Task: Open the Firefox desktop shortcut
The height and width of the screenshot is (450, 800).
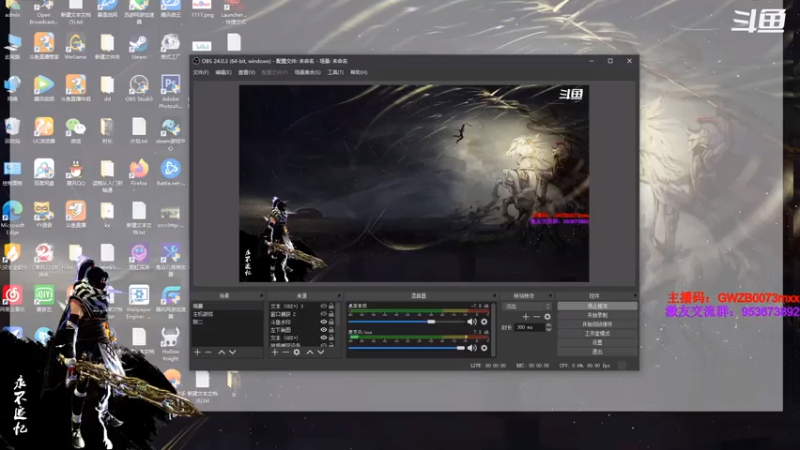Action: [x=138, y=172]
